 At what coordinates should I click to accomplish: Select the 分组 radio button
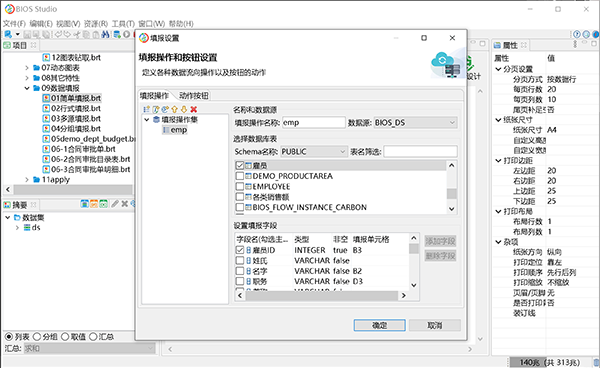pos(37,337)
